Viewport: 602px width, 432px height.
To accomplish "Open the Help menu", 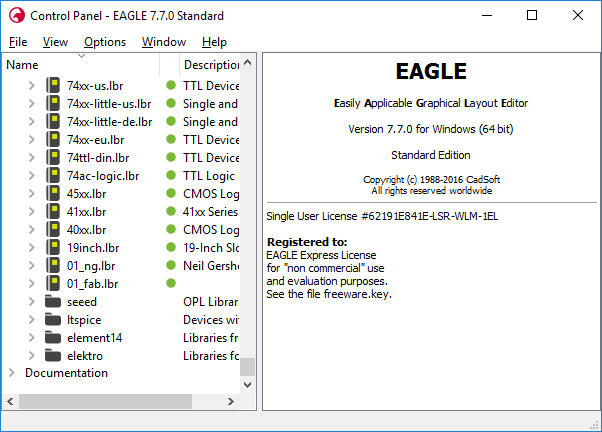I will [214, 42].
